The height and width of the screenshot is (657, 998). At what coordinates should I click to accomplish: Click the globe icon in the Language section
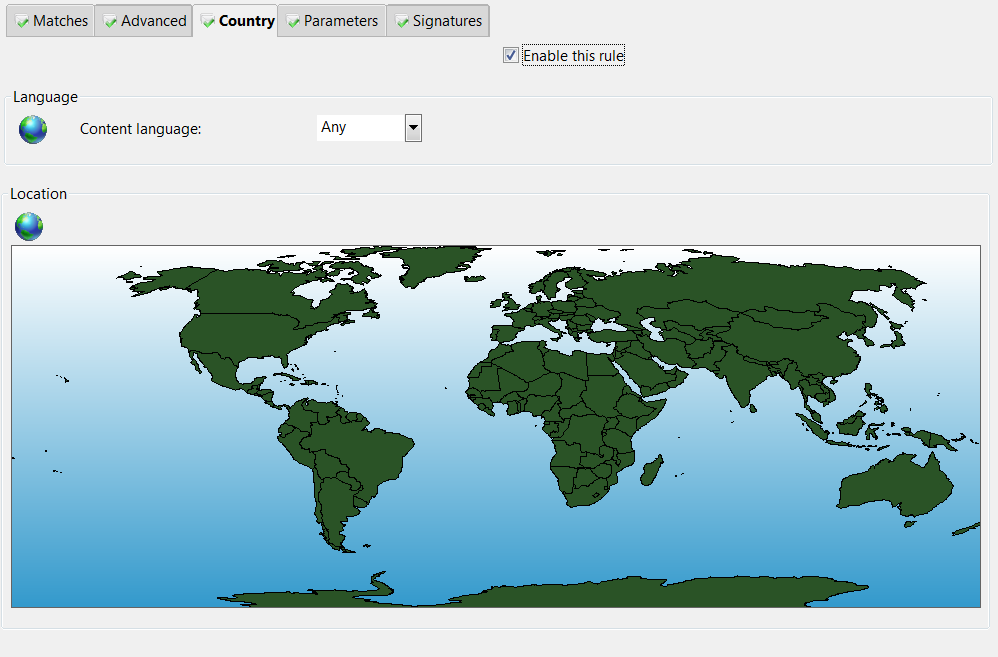coord(33,129)
